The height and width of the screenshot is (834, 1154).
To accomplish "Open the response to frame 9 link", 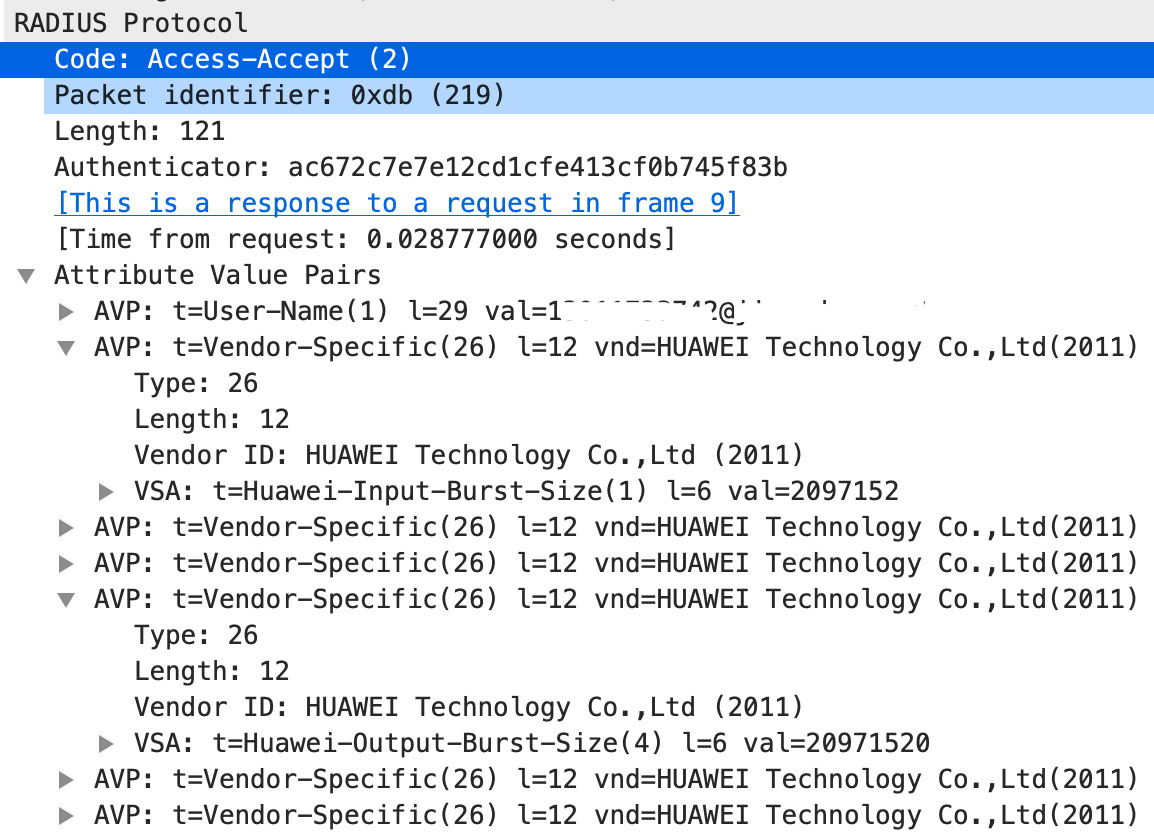I will coord(397,203).
